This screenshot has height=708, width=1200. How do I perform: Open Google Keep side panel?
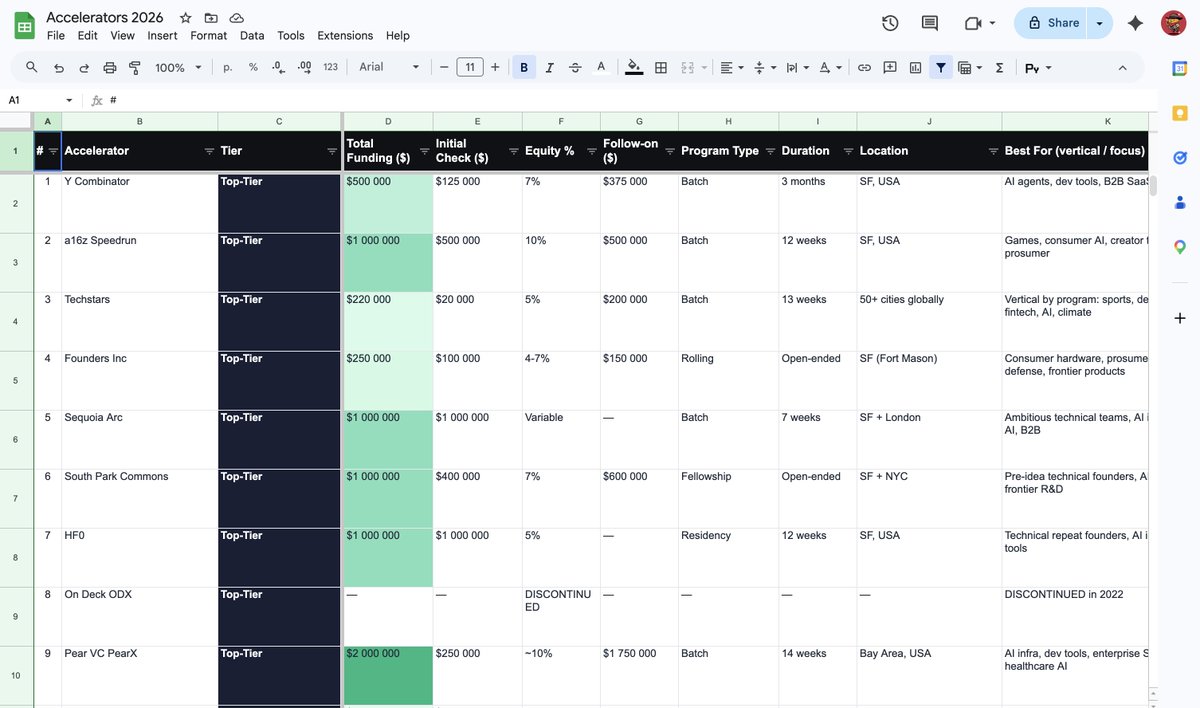(1180, 113)
